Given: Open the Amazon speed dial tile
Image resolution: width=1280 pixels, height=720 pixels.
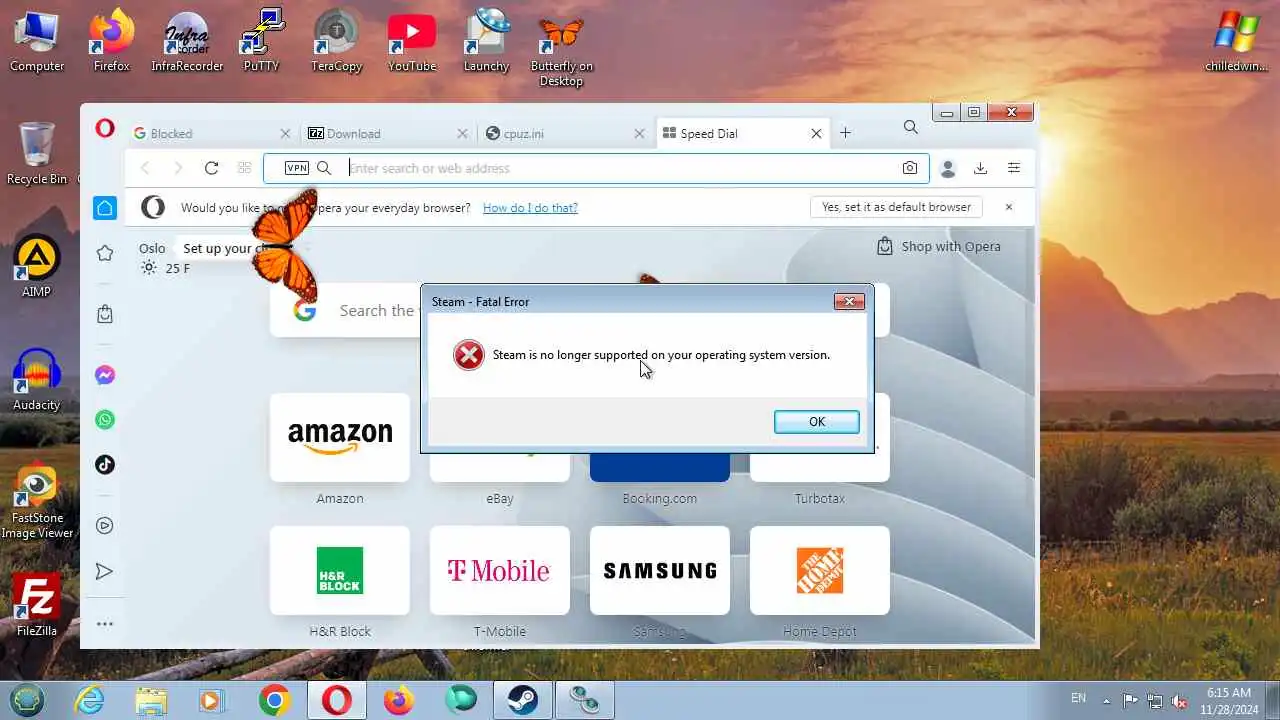Looking at the screenshot, I should pos(340,438).
